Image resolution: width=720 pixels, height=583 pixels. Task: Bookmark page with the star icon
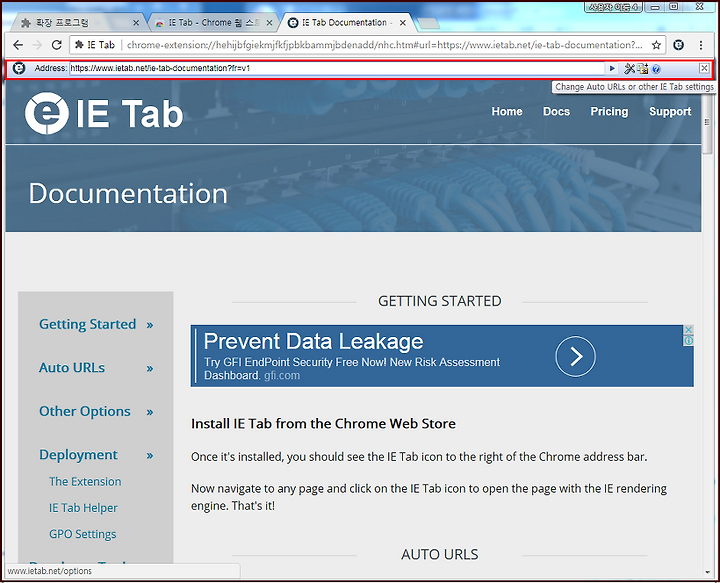click(656, 45)
